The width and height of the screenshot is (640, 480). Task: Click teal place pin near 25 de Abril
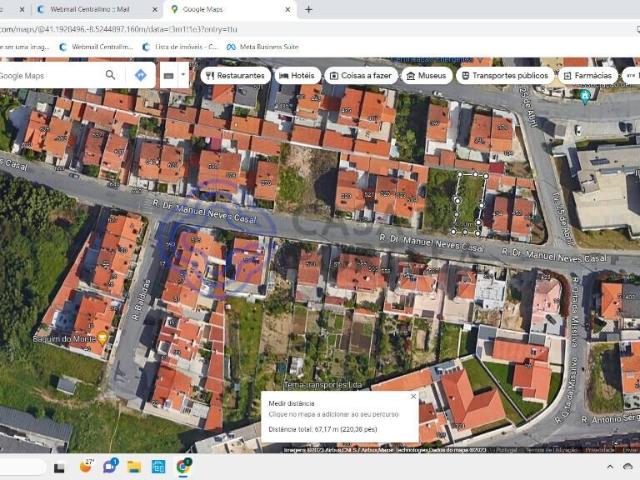click(585, 96)
